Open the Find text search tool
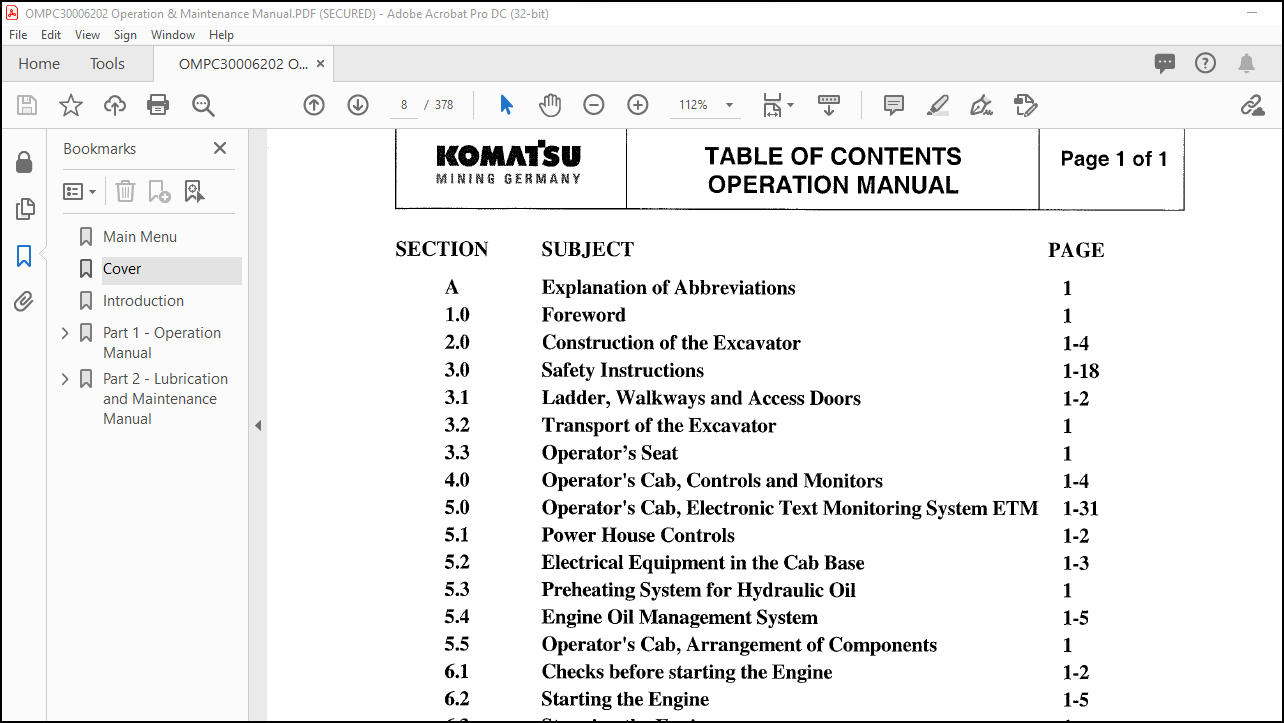 click(x=203, y=105)
